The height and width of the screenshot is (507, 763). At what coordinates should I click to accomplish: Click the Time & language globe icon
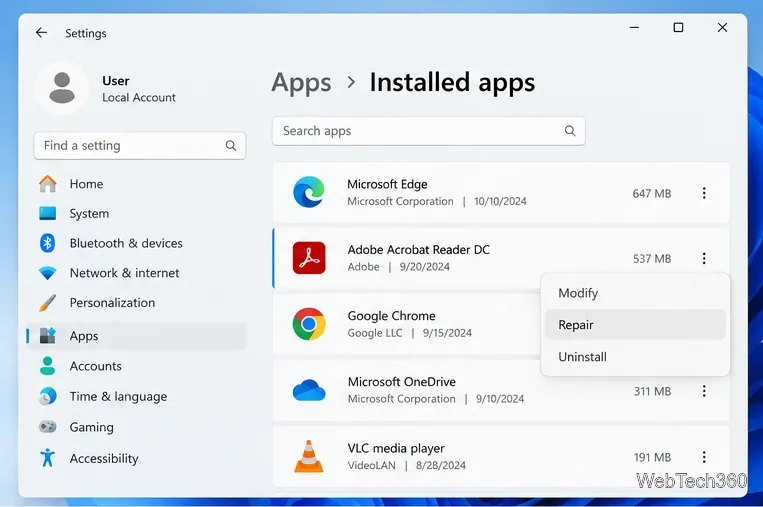48,397
